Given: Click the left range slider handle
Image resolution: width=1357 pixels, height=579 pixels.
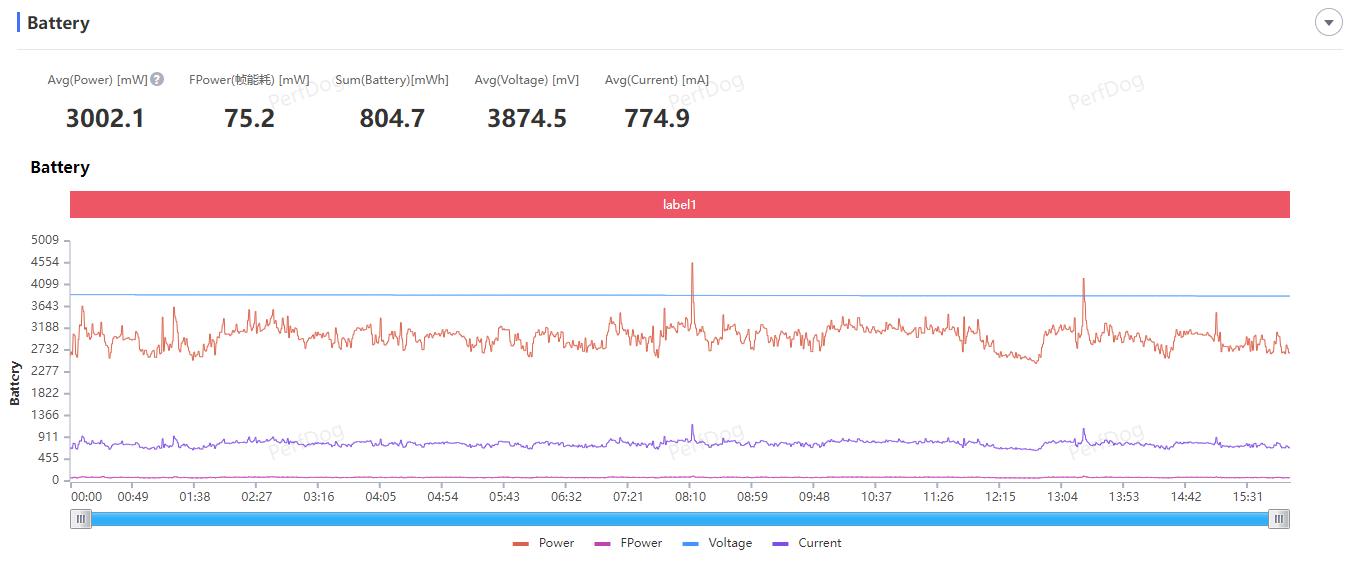Looking at the screenshot, I should 81,519.
